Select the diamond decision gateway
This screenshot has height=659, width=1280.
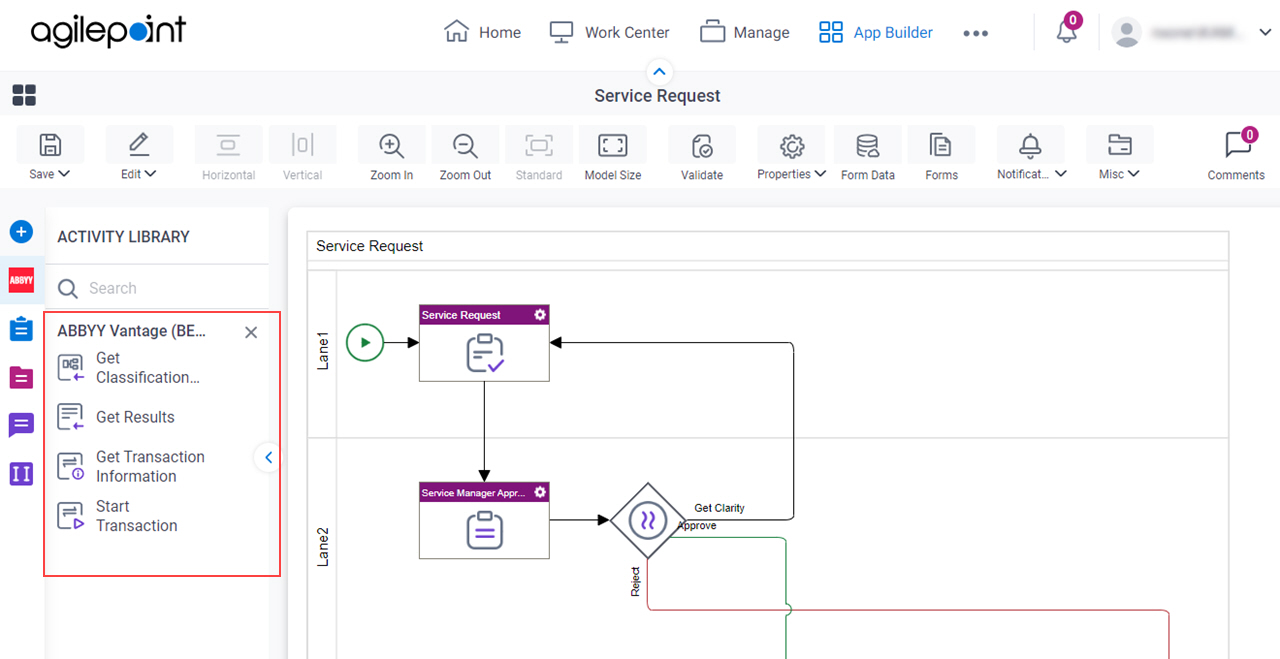click(x=647, y=520)
